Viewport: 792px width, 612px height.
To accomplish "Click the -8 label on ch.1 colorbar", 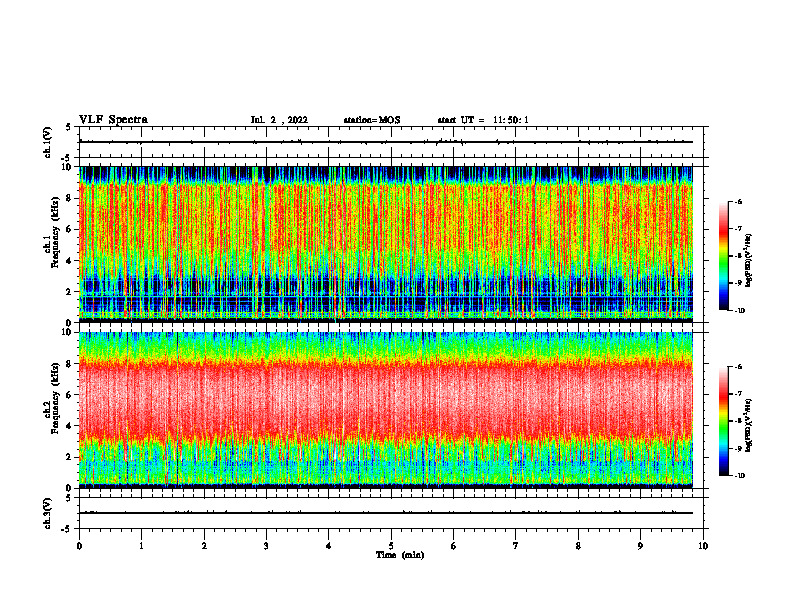I will coord(738,256).
